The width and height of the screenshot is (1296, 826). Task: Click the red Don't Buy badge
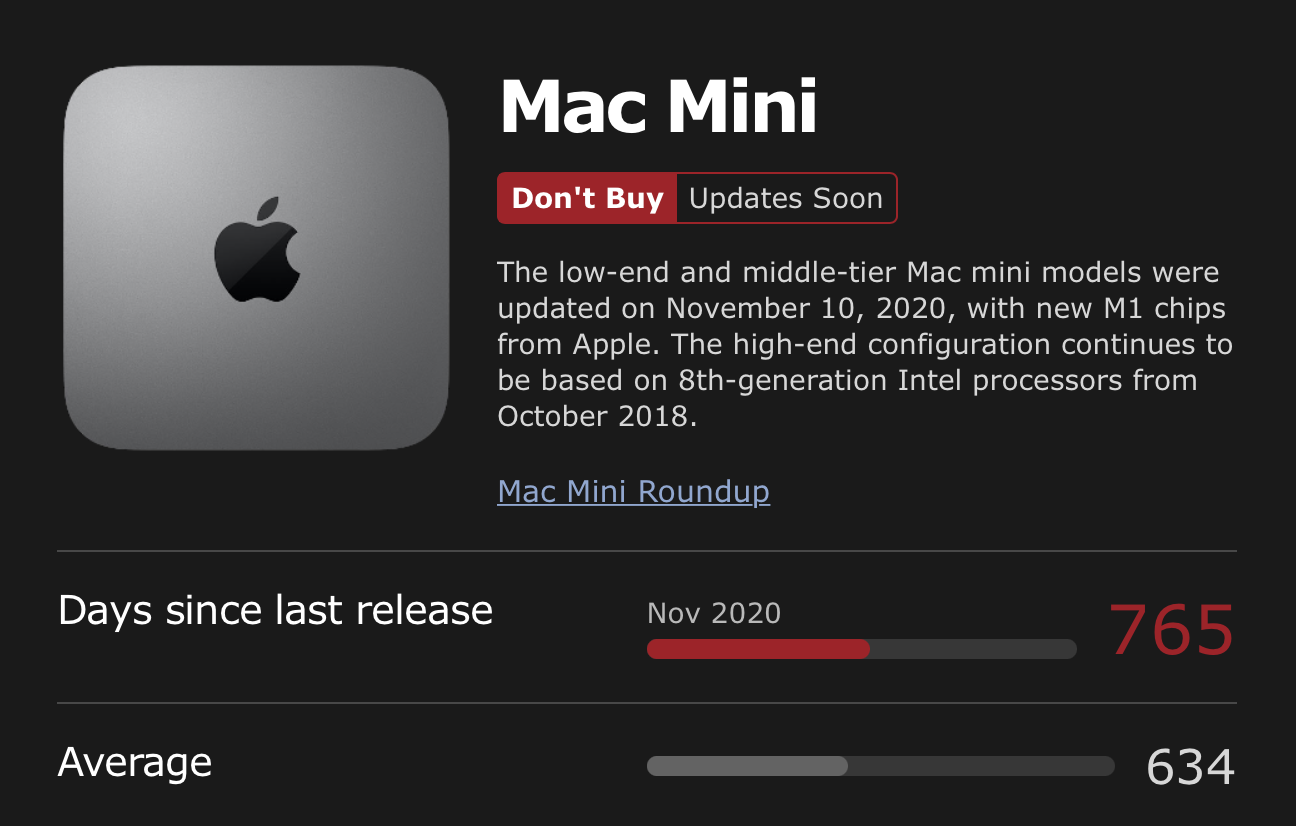587,198
